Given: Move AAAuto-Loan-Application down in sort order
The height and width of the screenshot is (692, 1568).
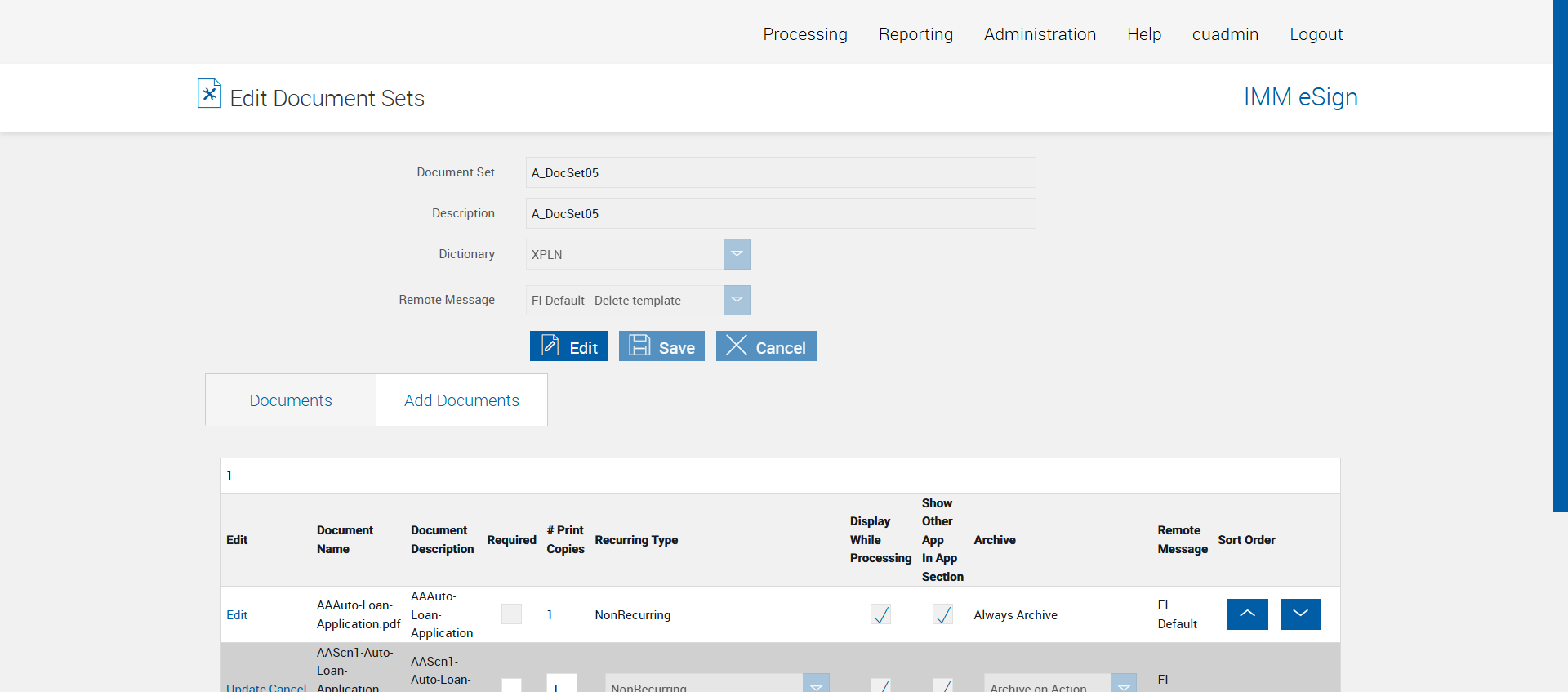Looking at the screenshot, I should point(1300,614).
